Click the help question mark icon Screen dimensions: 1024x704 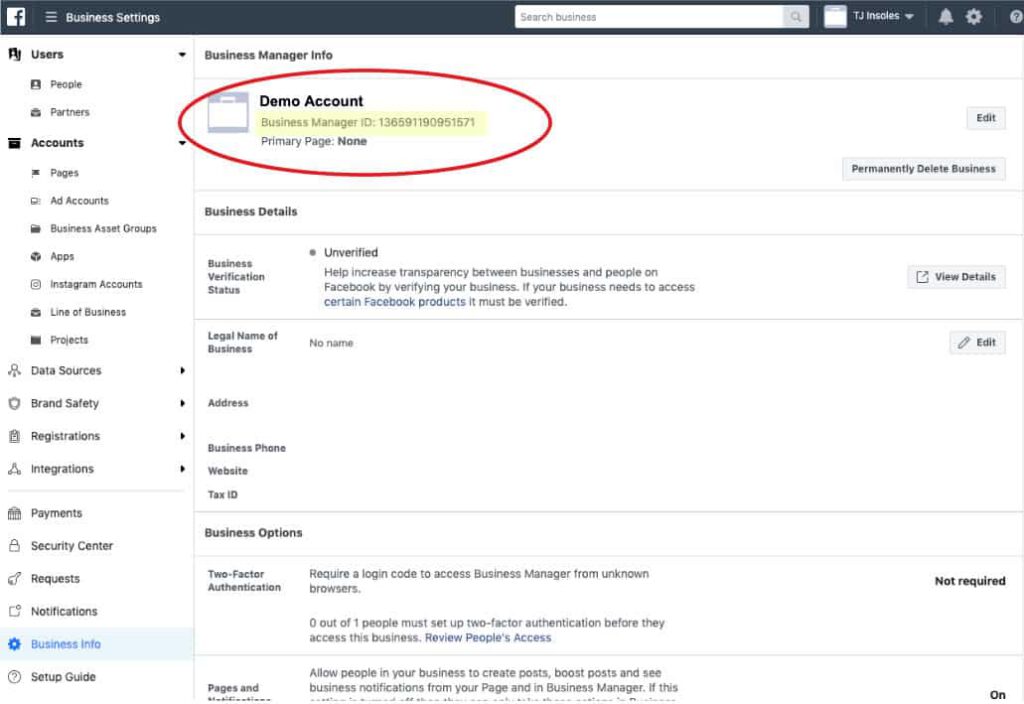[1014, 17]
